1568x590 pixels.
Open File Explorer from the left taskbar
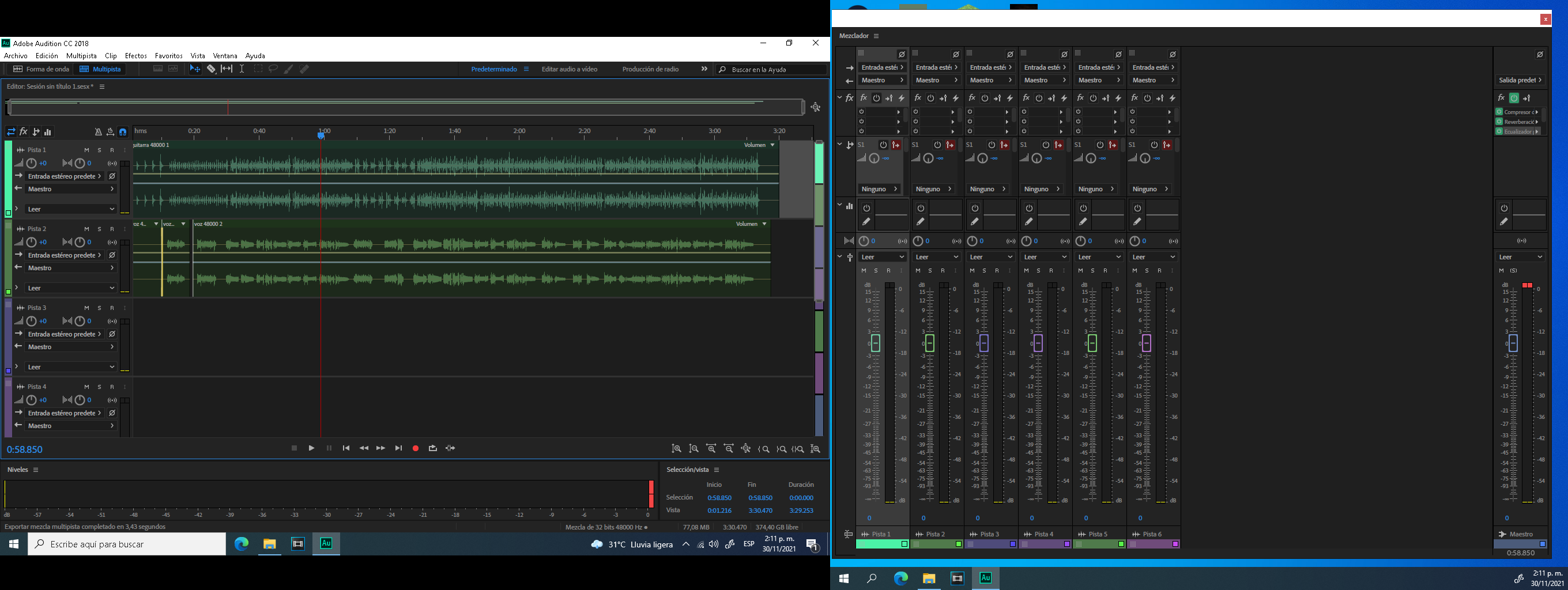tap(269, 544)
